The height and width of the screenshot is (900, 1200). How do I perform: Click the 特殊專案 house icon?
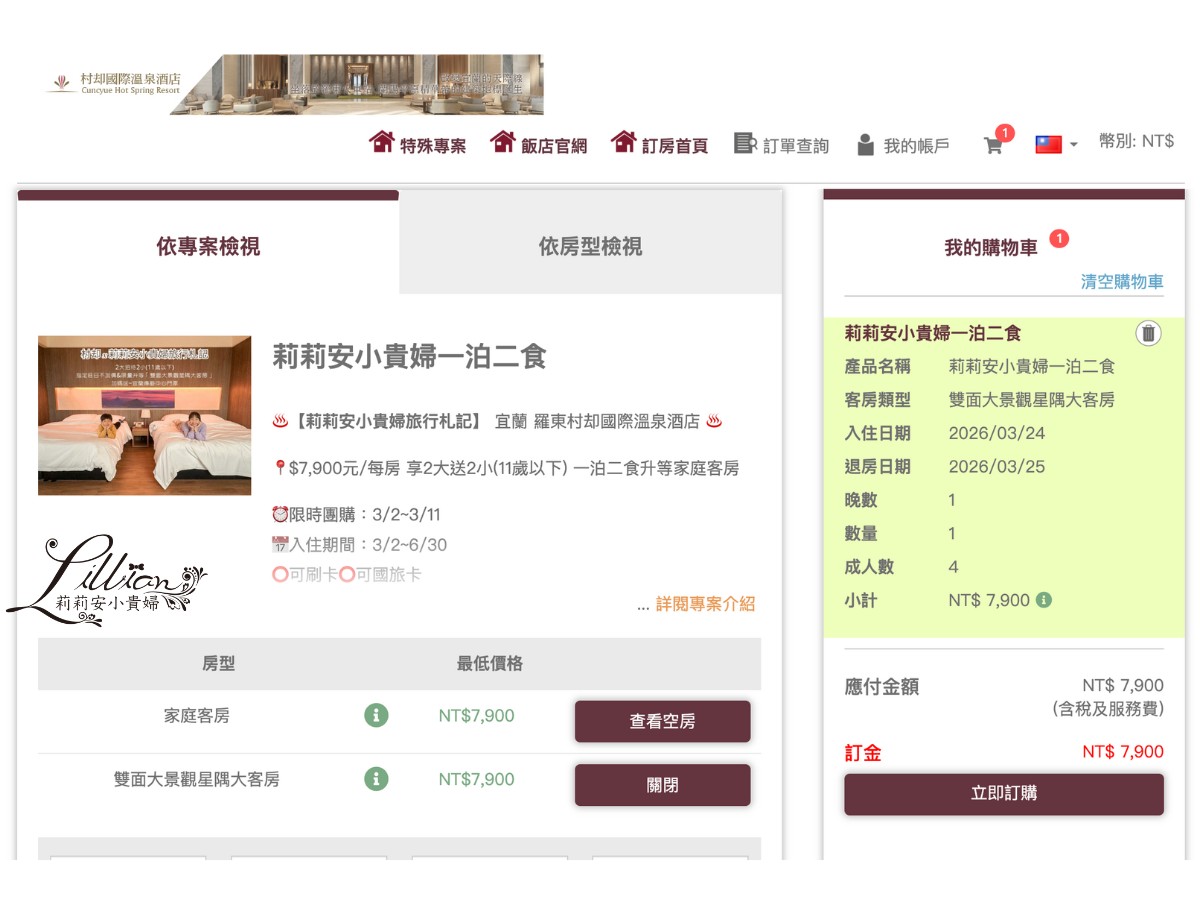click(380, 143)
